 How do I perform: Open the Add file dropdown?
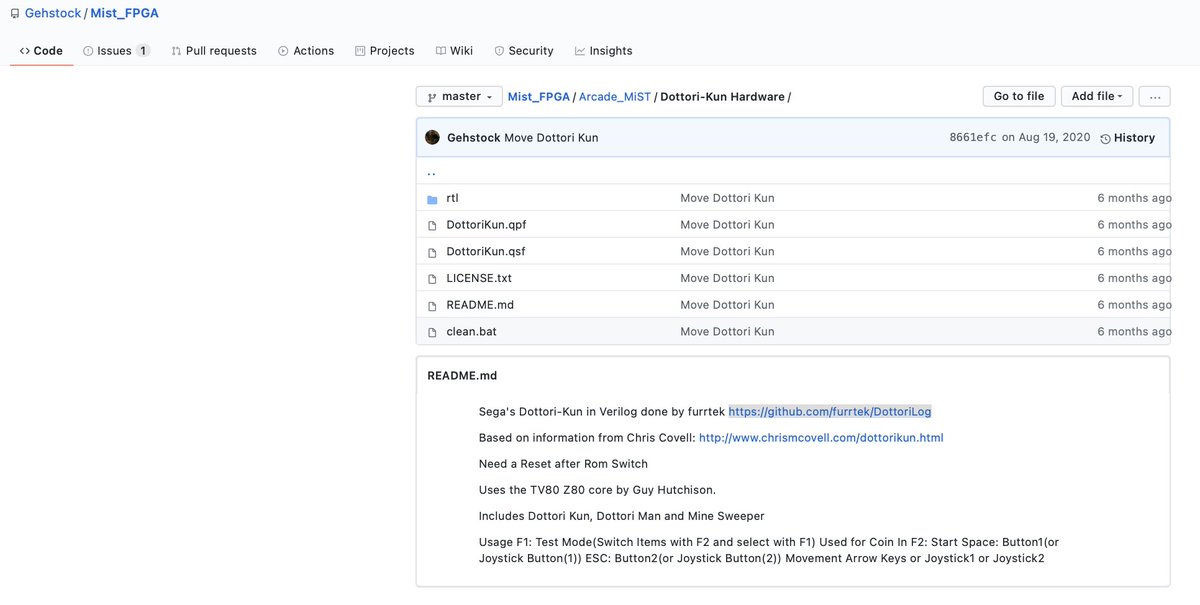pyautogui.click(x=1097, y=97)
